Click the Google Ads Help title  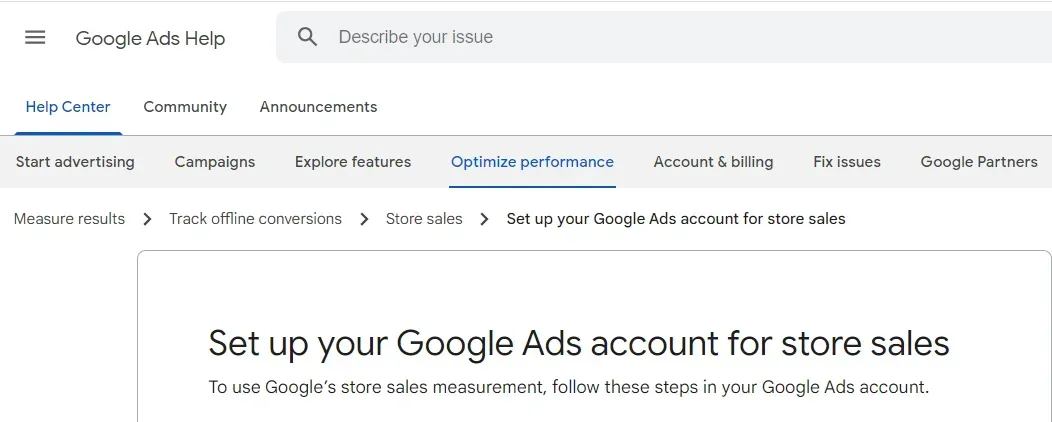tap(150, 38)
